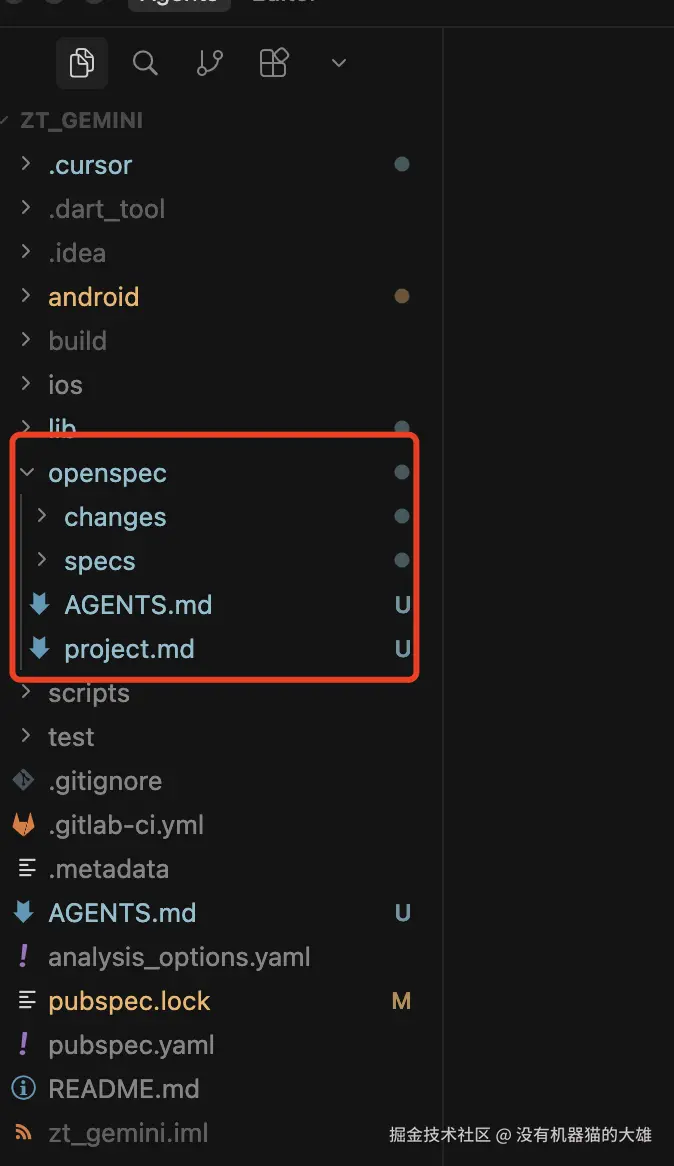The height and width of the screenshot is (1166, 674).
Task: Open AGENTS.md inside the openspec folder
Action: coord(138,604)
